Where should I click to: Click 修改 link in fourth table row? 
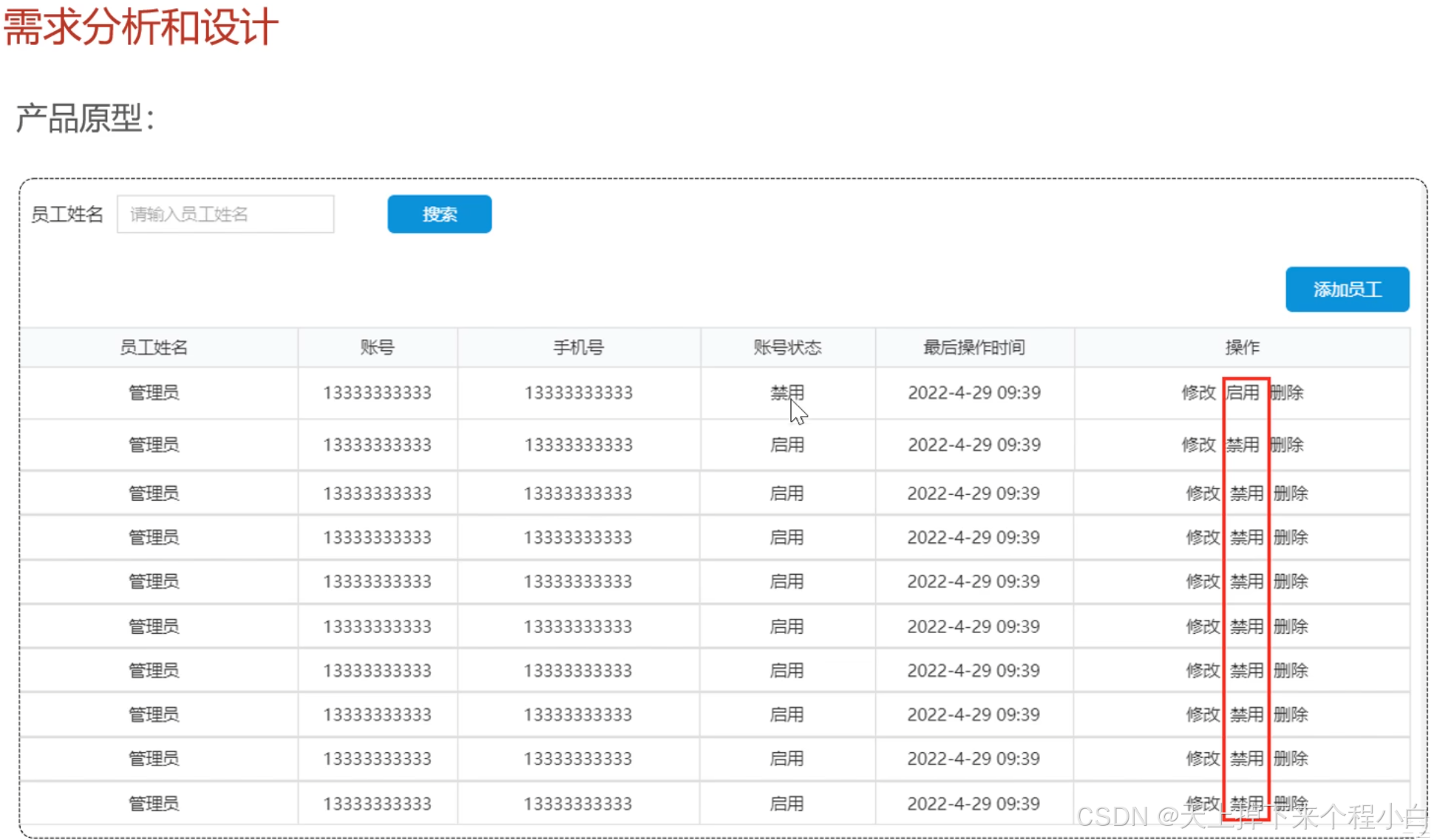pyautogui.click(x=1203, y=537)
